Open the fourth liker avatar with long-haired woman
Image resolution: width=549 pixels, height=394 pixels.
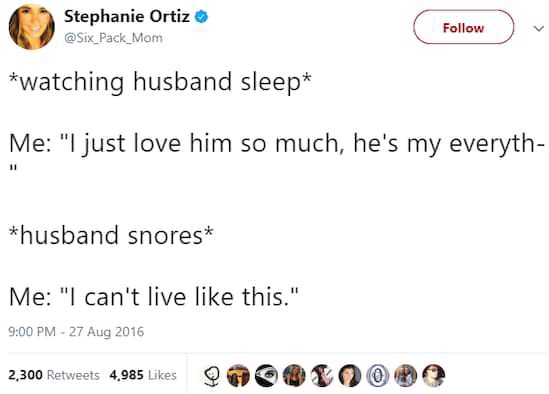(294, 375)
